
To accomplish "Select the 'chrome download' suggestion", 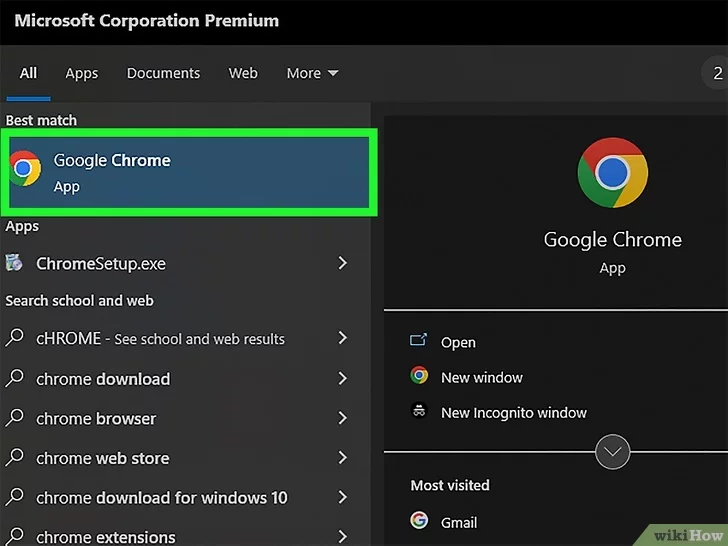I will click(x=185, y=378).
